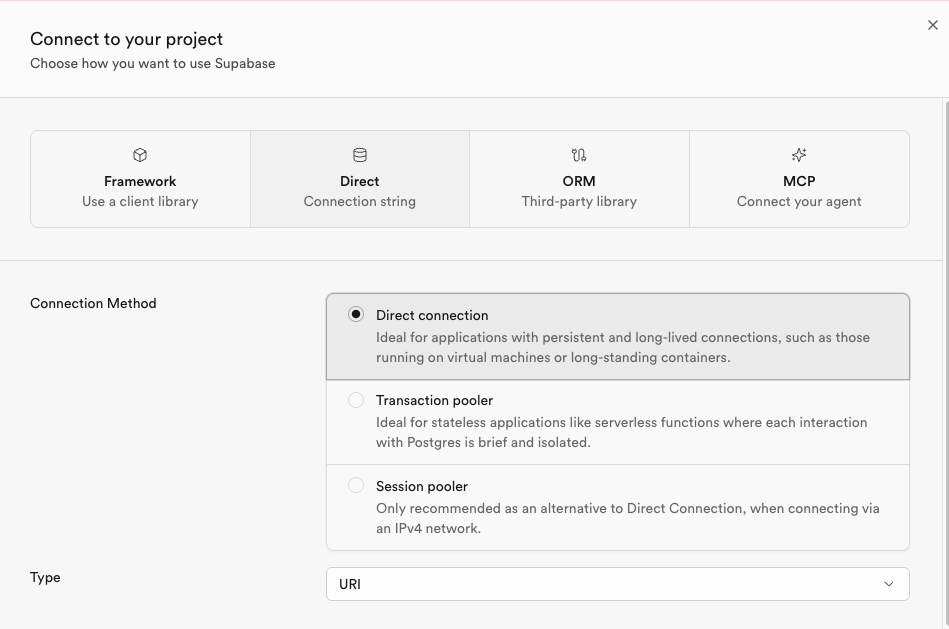Click the Direct database icon
This screenshot has height=629, width=949.
pos(360,155)
